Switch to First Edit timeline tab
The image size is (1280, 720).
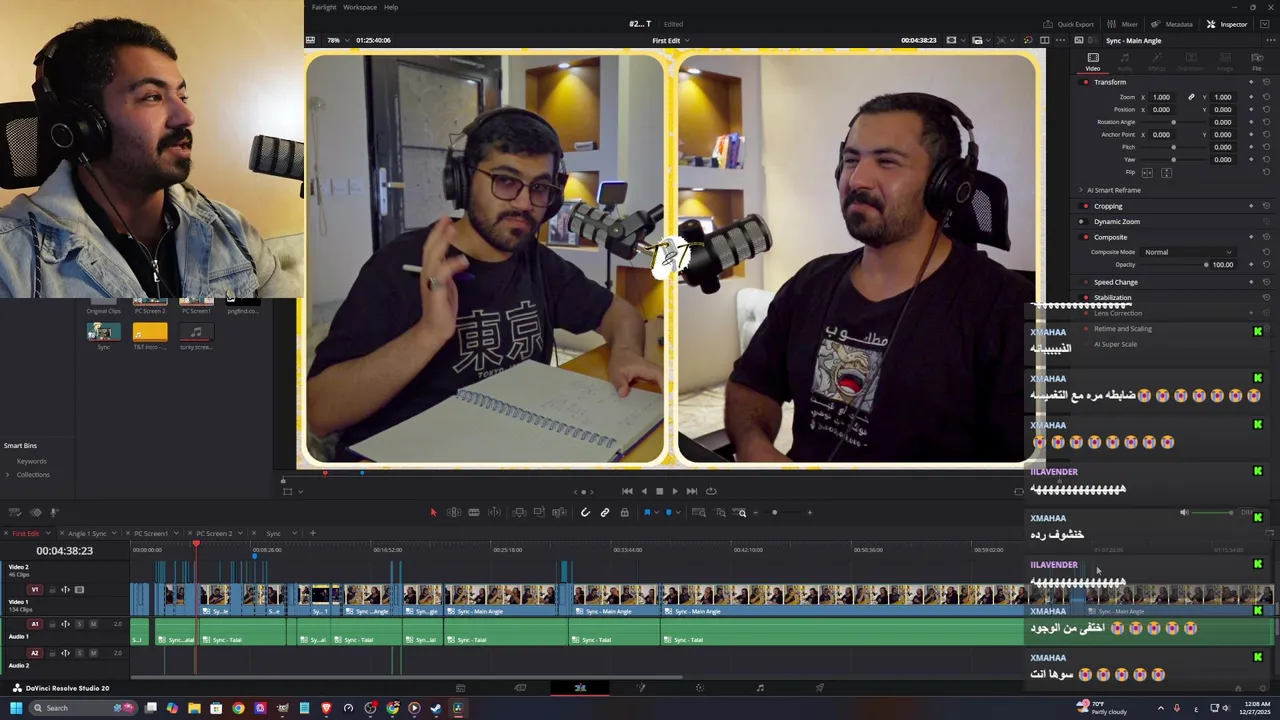pos(26,533)
